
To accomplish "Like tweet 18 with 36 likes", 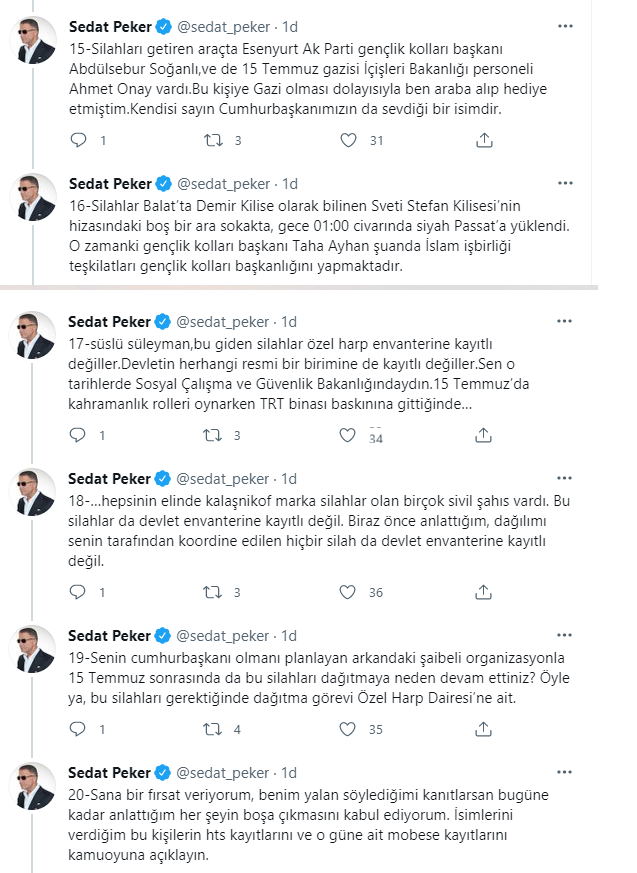I will 347,592.
